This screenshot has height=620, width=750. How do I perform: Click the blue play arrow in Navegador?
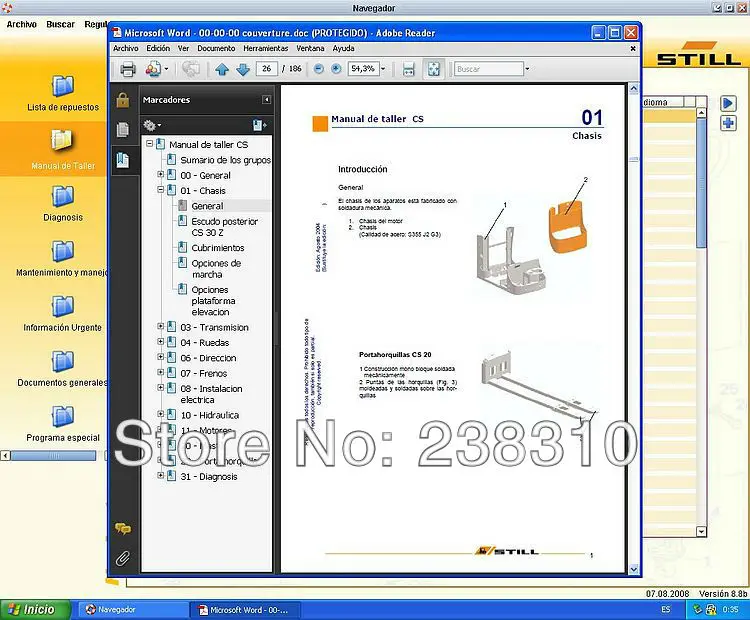tap(728, 103)
